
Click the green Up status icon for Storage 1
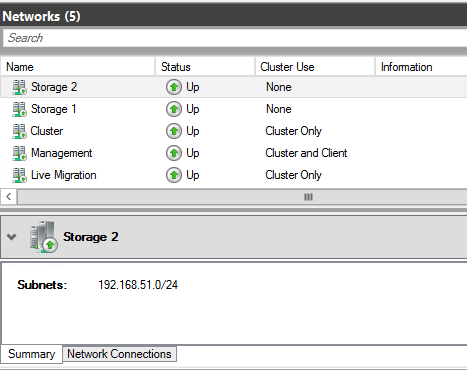click(174, 109)
